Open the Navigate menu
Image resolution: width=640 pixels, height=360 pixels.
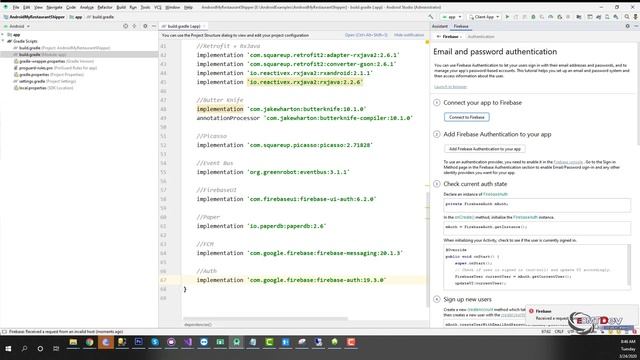(54, 7)
